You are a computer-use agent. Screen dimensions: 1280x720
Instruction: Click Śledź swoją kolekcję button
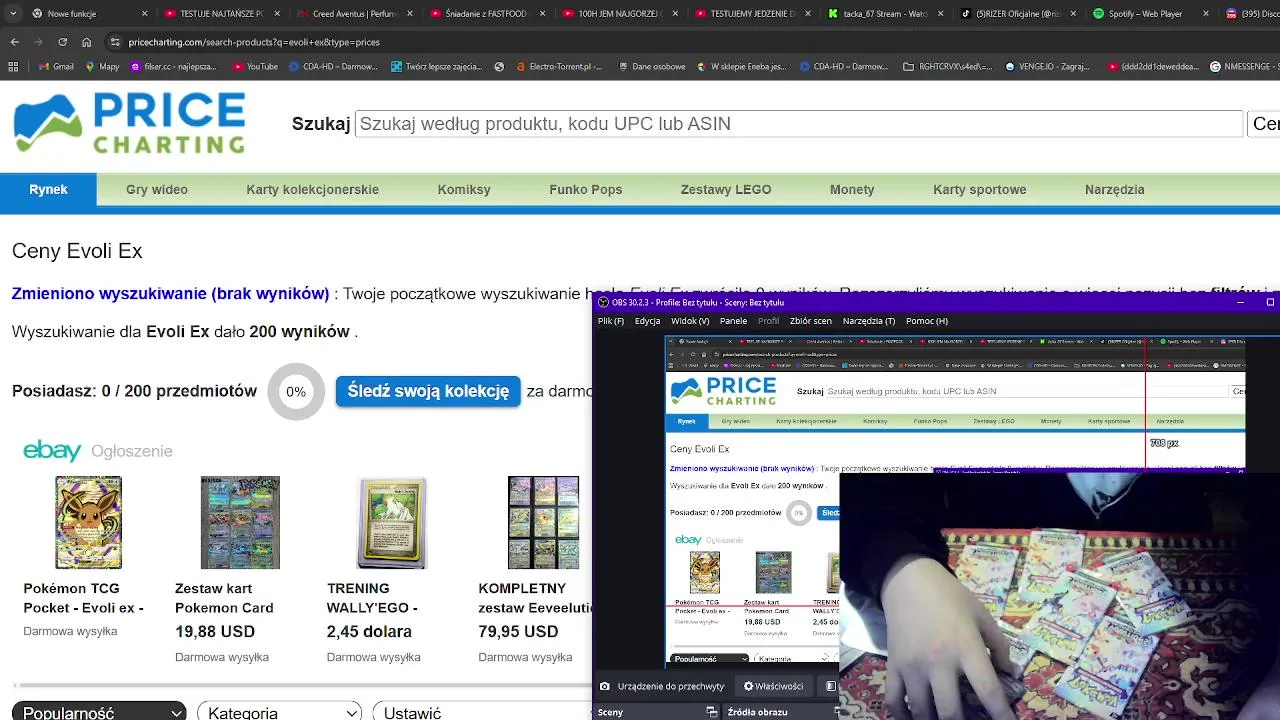(428, 391)
